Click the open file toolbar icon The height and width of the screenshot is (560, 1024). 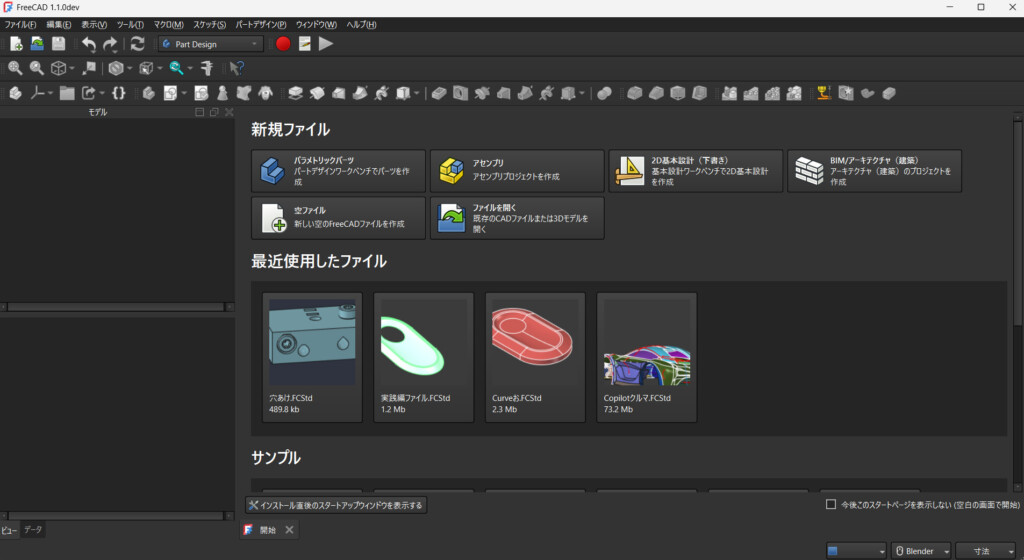point(37,44)
